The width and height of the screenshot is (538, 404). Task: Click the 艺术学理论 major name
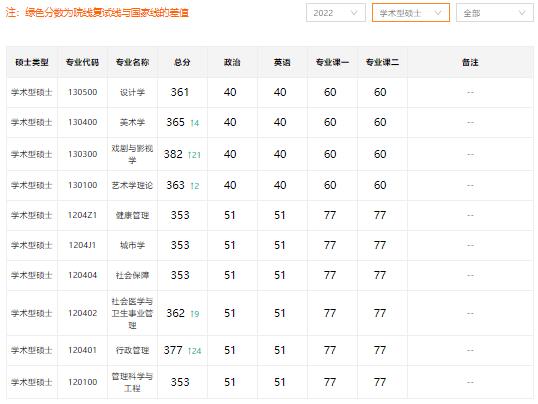point(132,185)
